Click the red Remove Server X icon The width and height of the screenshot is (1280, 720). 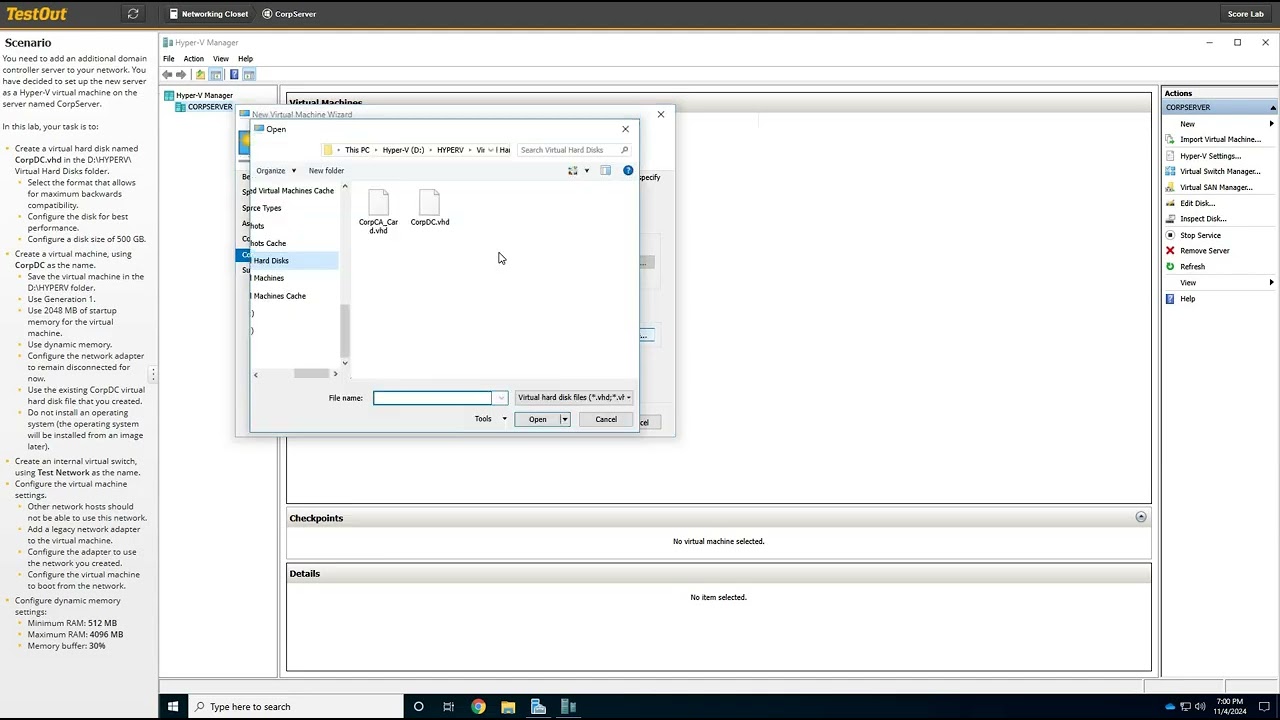pos(1170,251)
